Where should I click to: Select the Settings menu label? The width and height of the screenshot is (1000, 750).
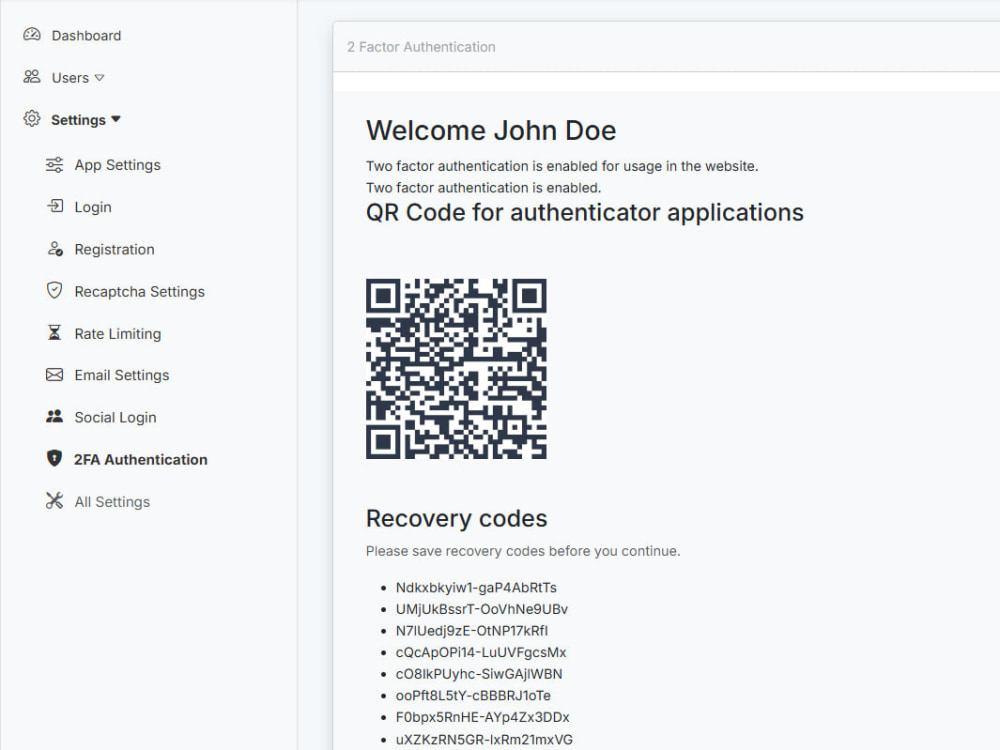tap(78, 120)
